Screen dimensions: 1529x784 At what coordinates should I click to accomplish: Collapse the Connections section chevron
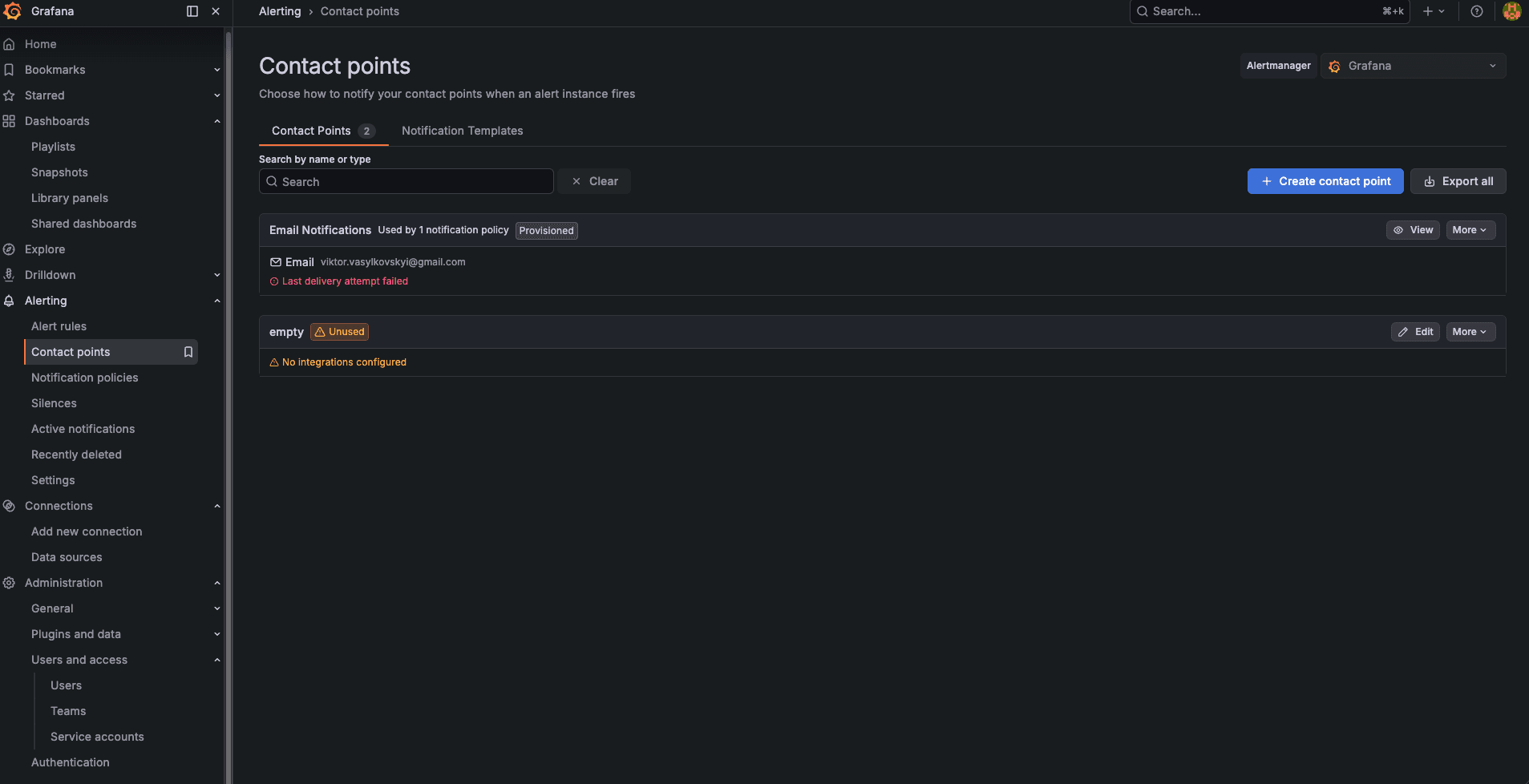pos(217,506)
